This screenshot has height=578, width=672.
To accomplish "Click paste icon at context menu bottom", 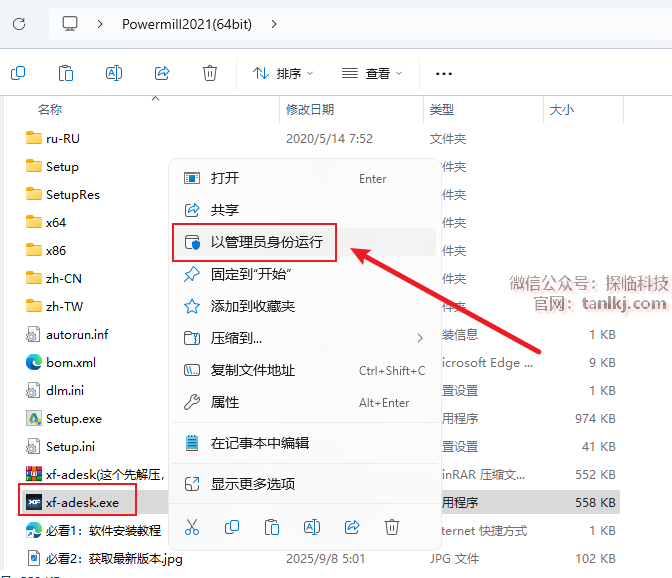I will tap(272, 527).
